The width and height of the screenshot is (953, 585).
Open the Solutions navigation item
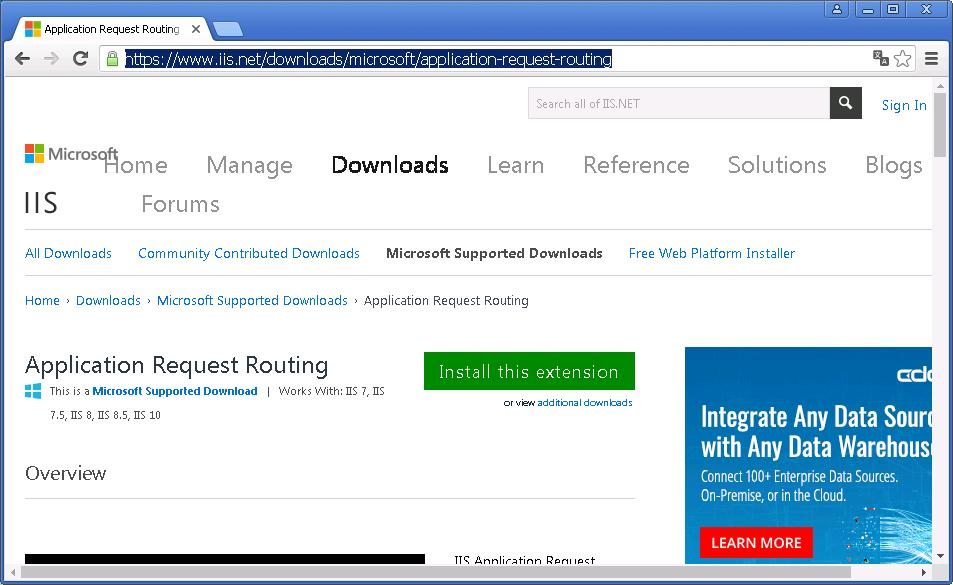click(777, 165)
